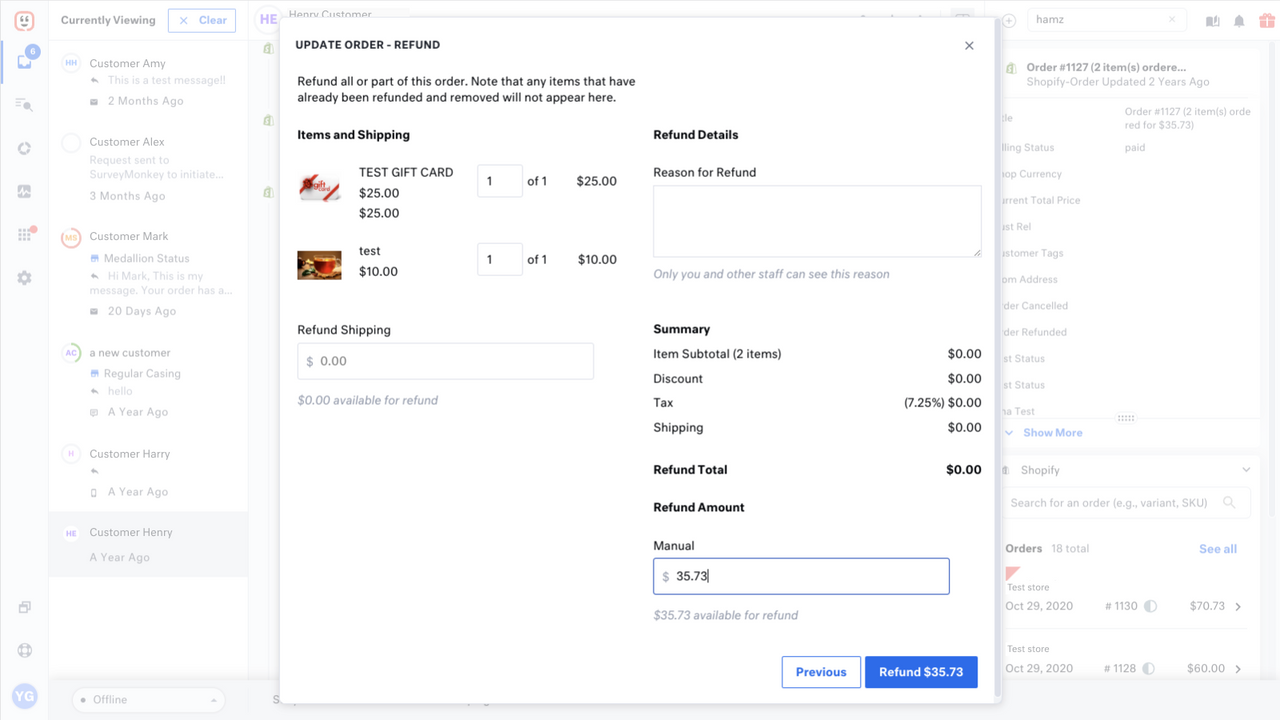The height and width of the screenshot is (720, 1280).
Task: Click the Refund $35.73 button
Action: click(921, 672)
